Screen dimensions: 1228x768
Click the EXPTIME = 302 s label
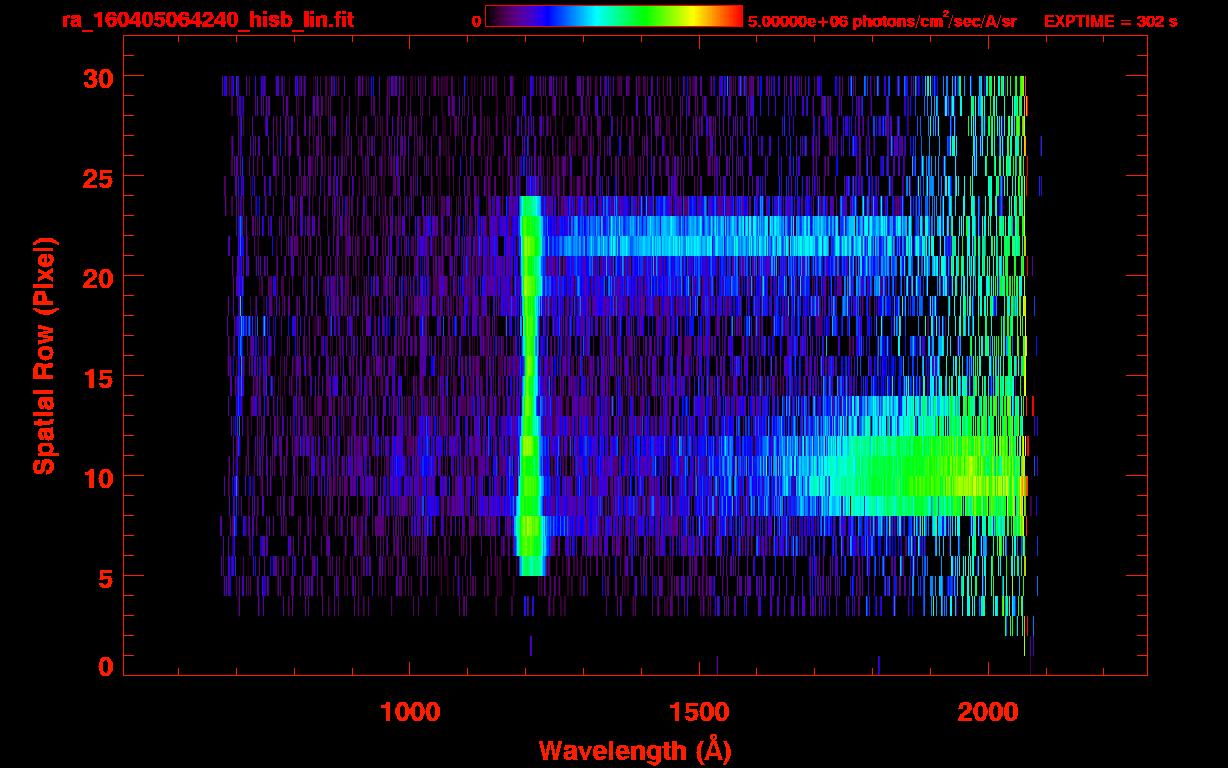[x=1110, y=21]
